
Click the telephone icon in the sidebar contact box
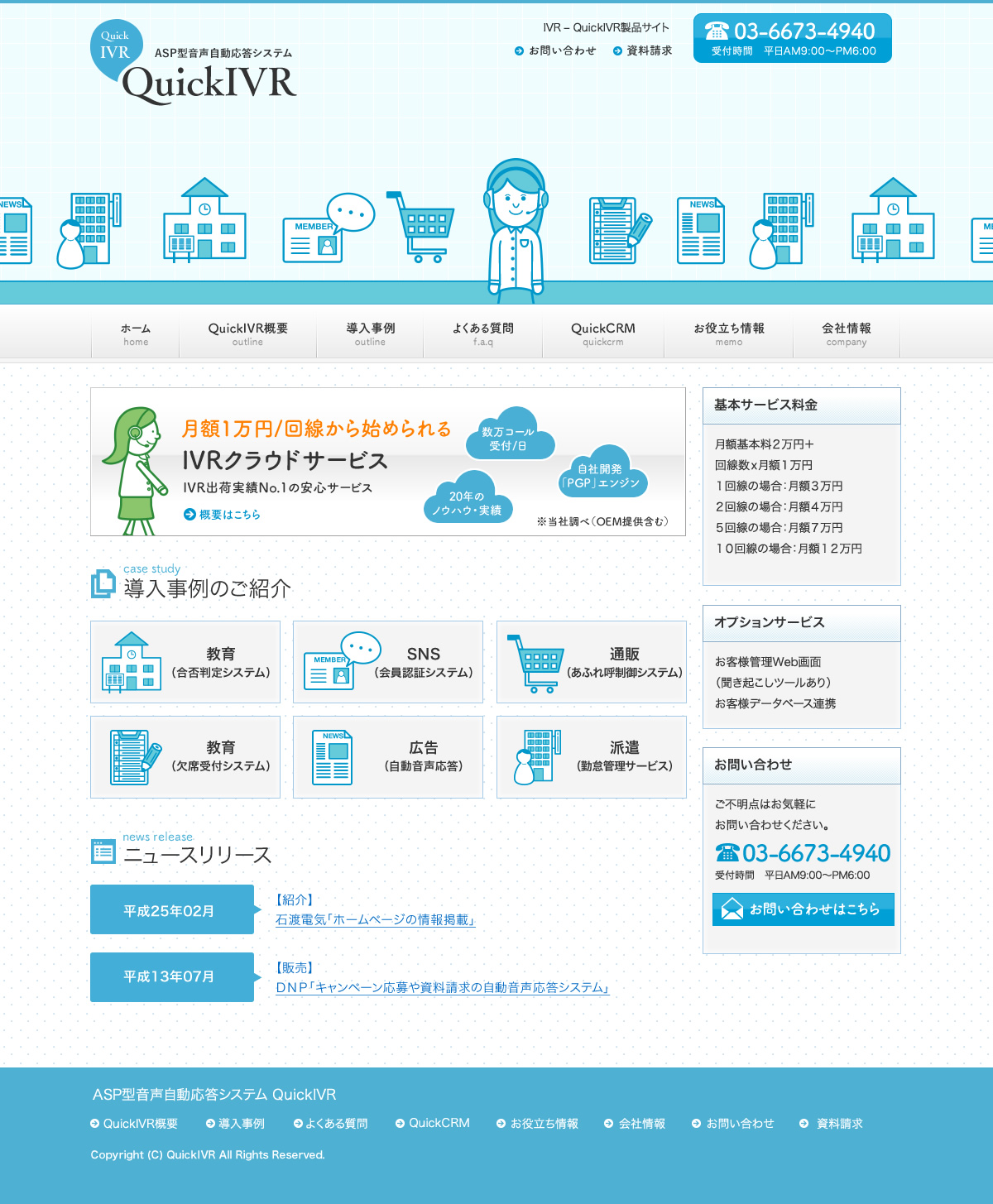727,852
